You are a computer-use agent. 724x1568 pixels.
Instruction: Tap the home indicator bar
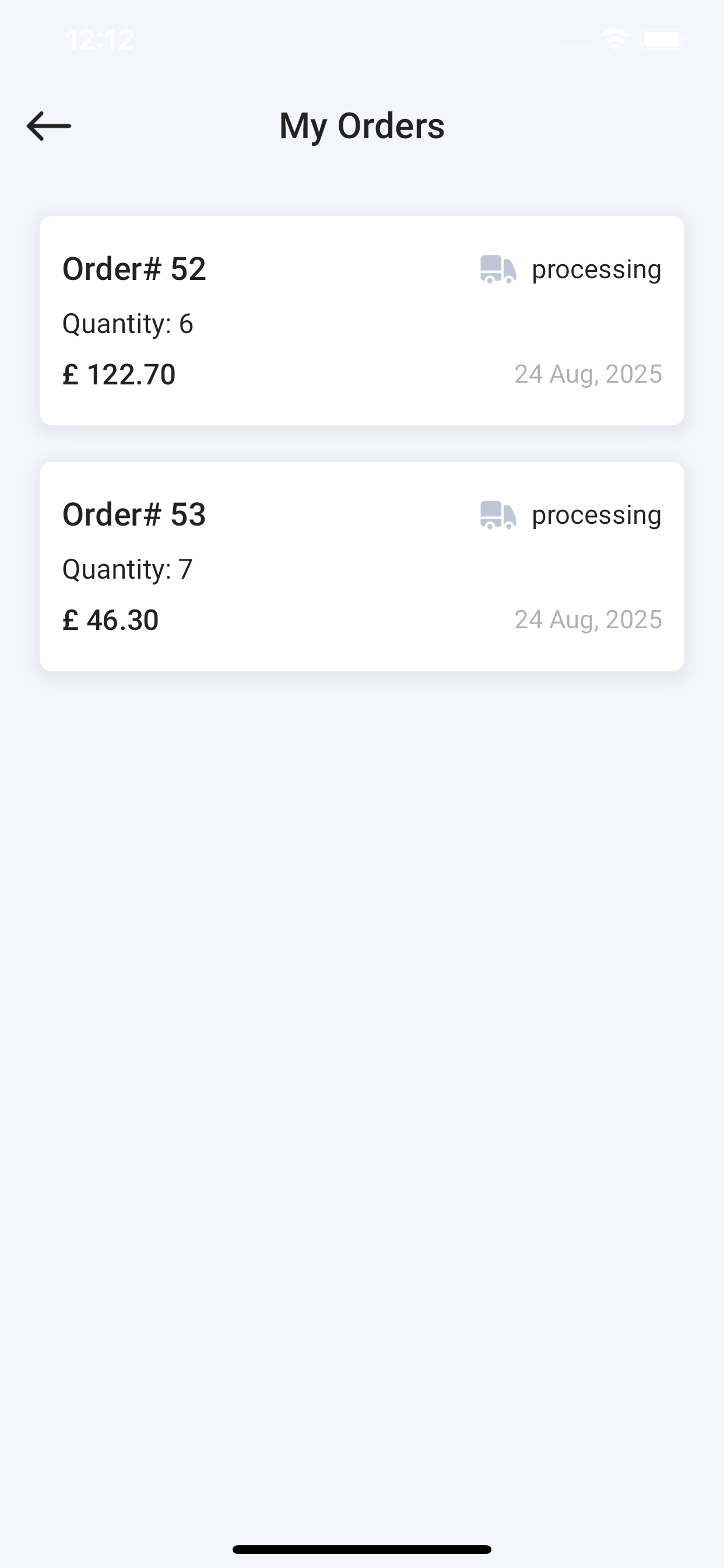click(362, 1550)
